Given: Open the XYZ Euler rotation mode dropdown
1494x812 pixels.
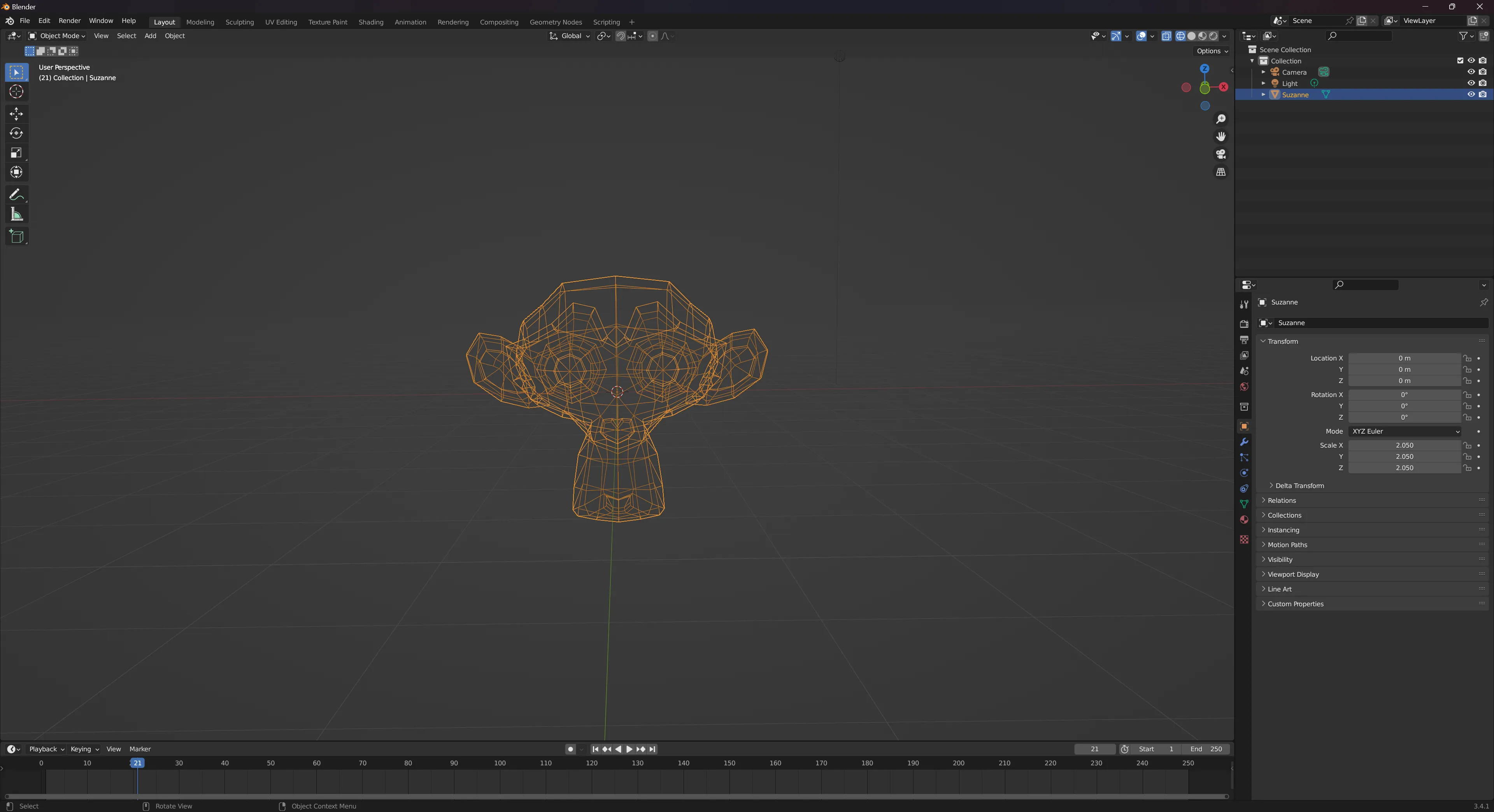Looking at the screenshot, I should point(1405,431).
